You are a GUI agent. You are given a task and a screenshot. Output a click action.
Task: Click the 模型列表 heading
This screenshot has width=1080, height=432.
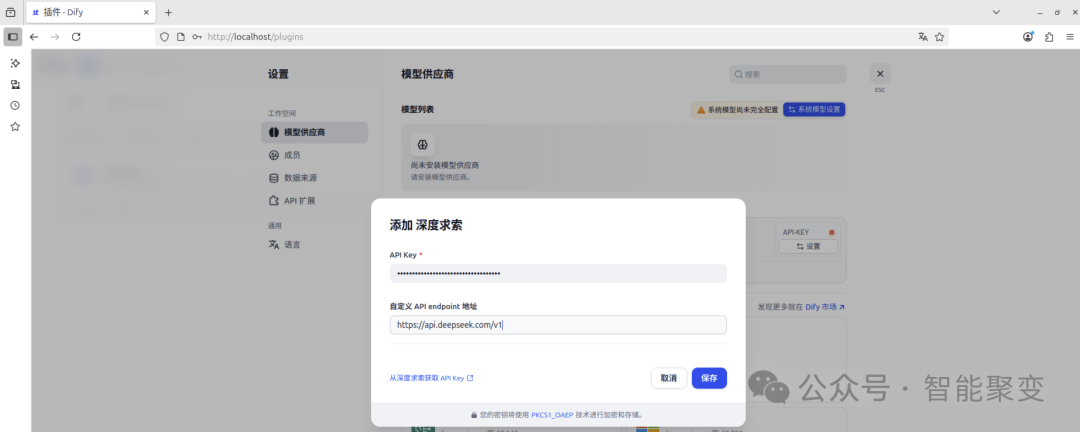click(417, 110)
